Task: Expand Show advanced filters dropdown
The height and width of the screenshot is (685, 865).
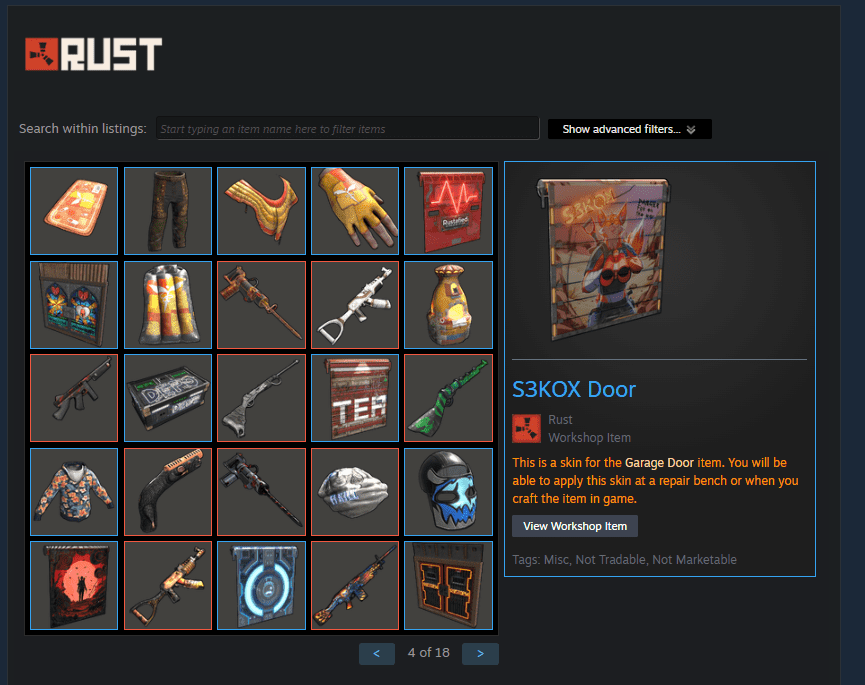Action: tap(629, 129)
